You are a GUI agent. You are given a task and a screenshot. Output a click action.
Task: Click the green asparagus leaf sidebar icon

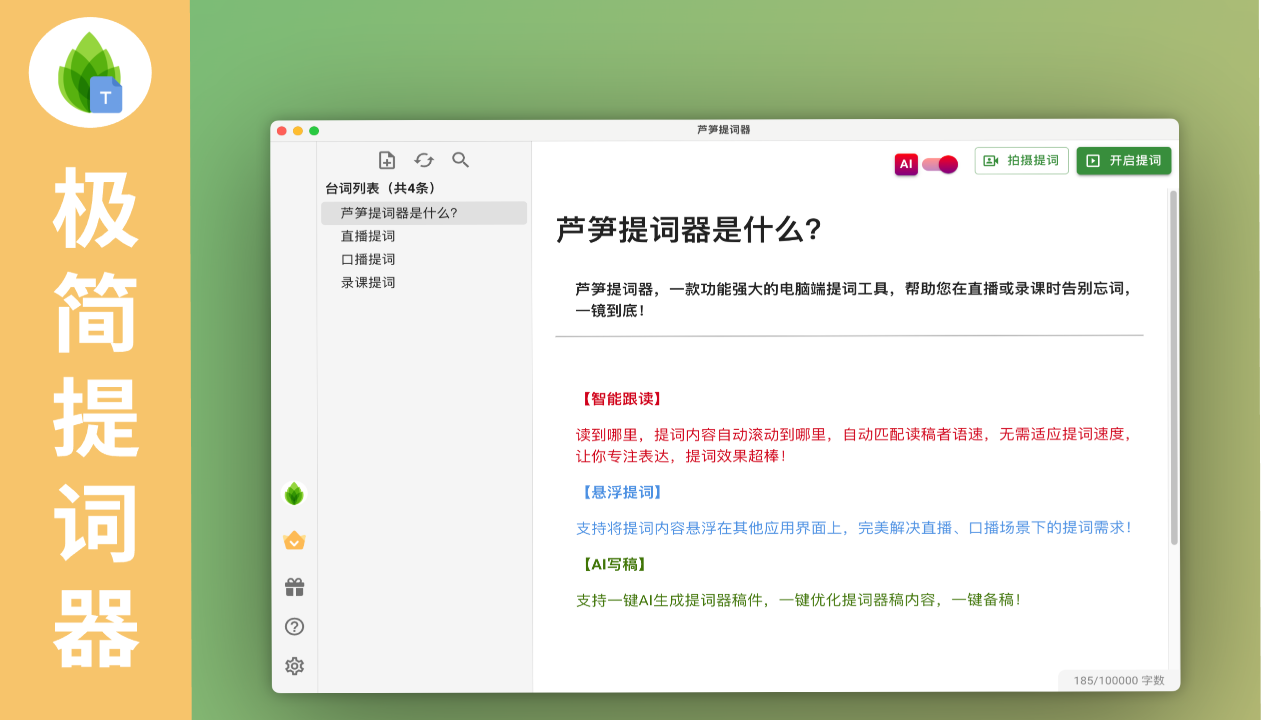294,493
